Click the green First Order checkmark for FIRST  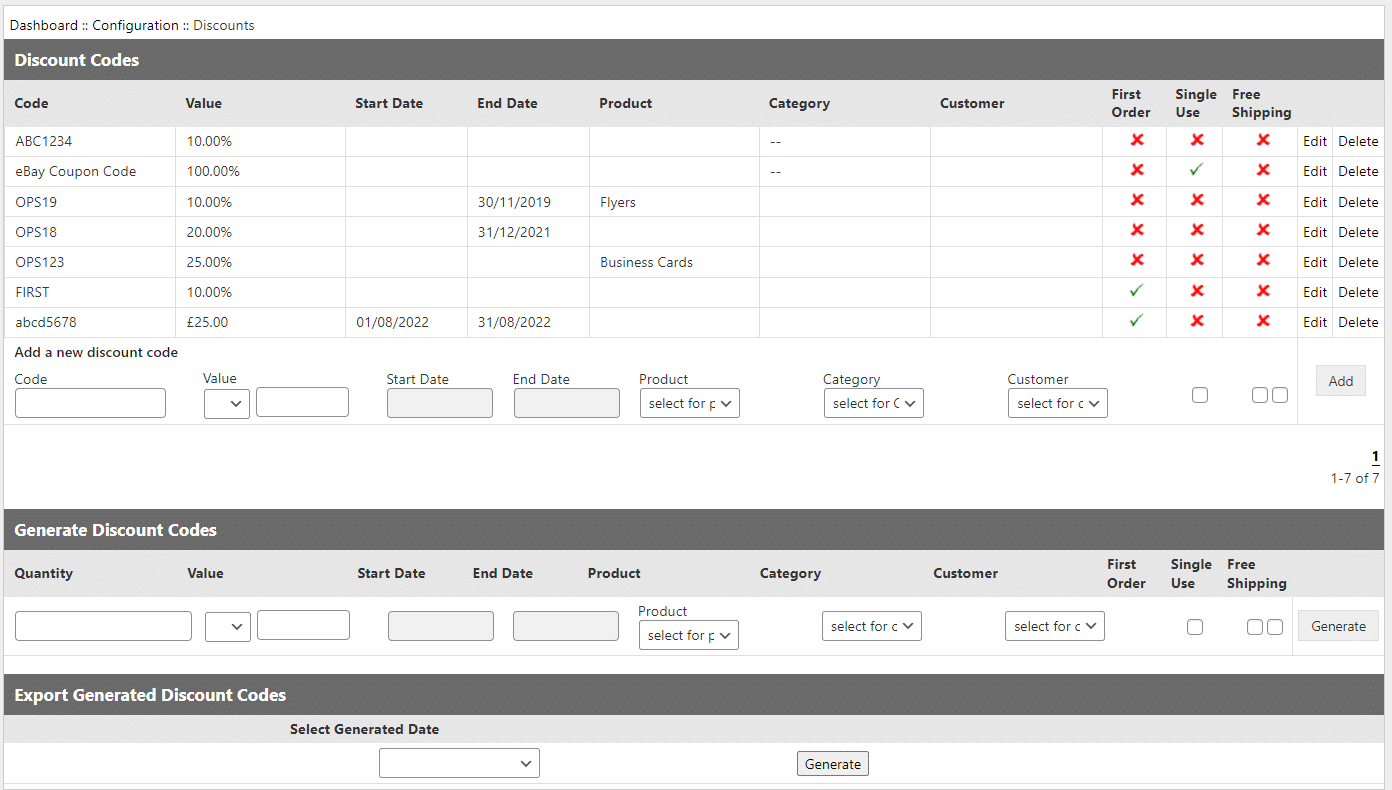(1136, 291)
